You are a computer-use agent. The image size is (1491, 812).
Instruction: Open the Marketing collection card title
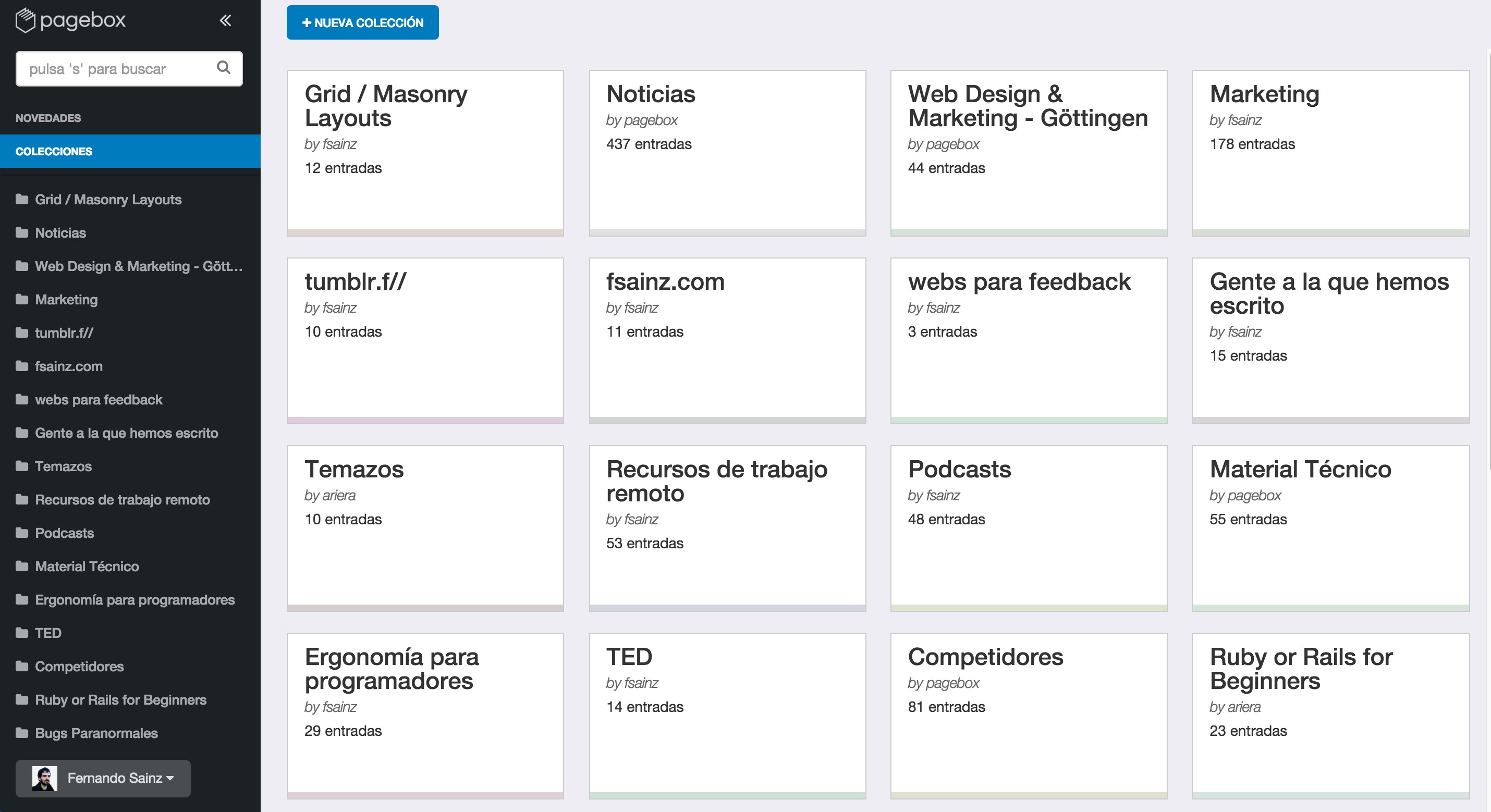[x=1264, y=94]
